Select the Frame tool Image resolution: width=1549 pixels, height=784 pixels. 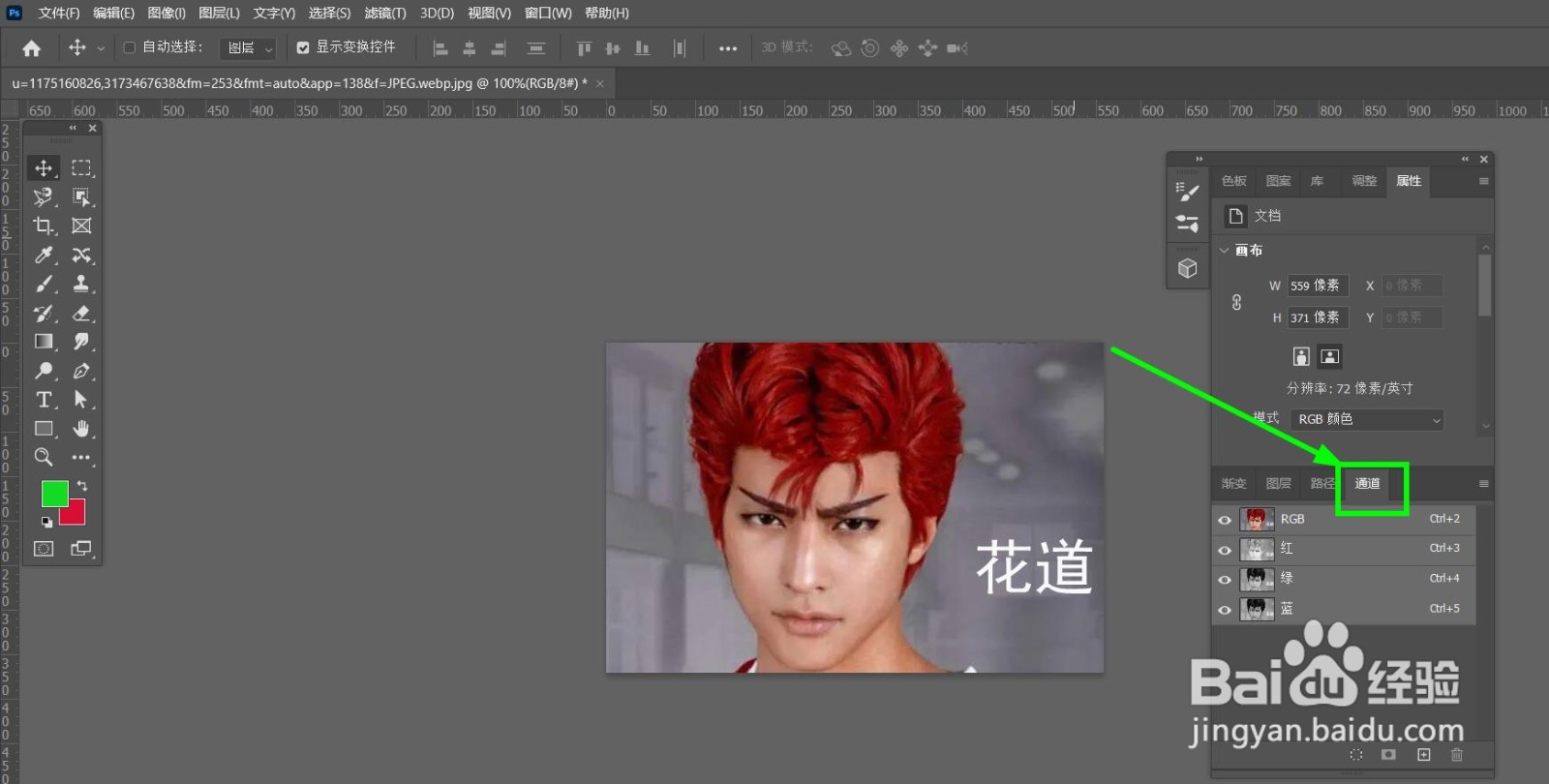[x=81, y=226]
